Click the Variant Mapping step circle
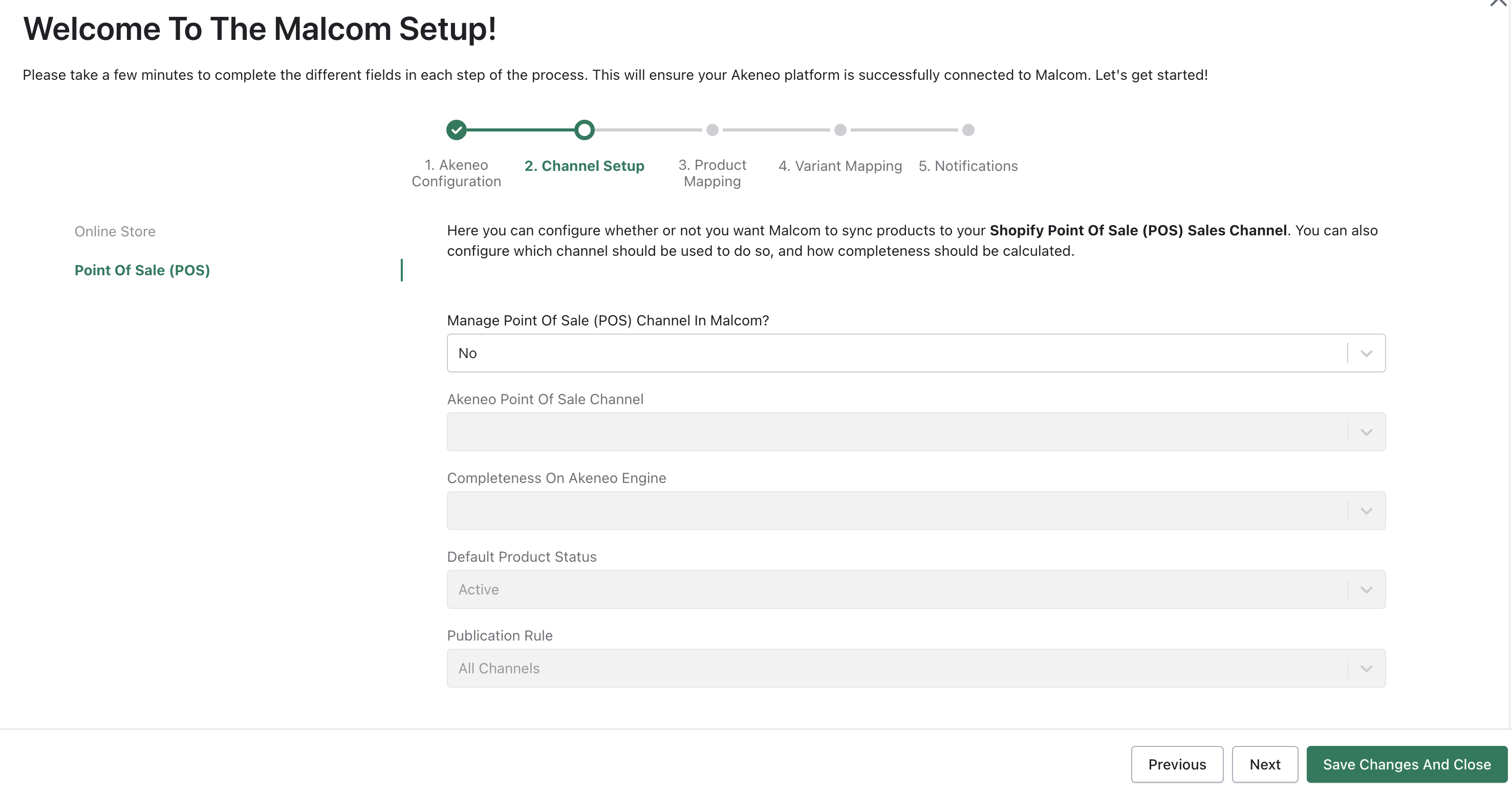1512x793 pixels. point(840,129)
